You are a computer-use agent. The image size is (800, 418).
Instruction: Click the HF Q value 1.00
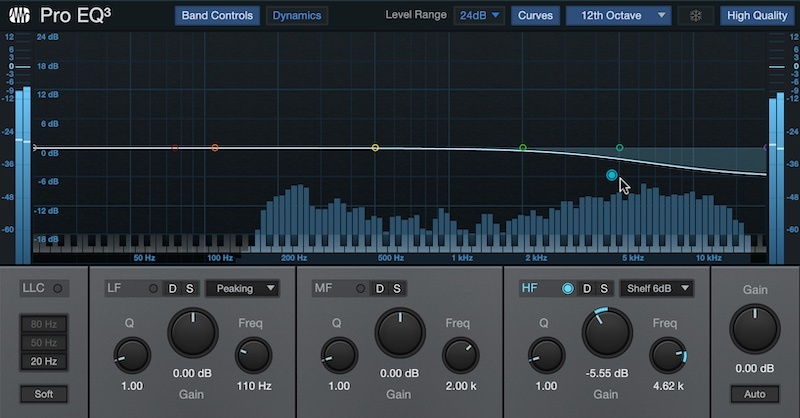coord(546,386)
